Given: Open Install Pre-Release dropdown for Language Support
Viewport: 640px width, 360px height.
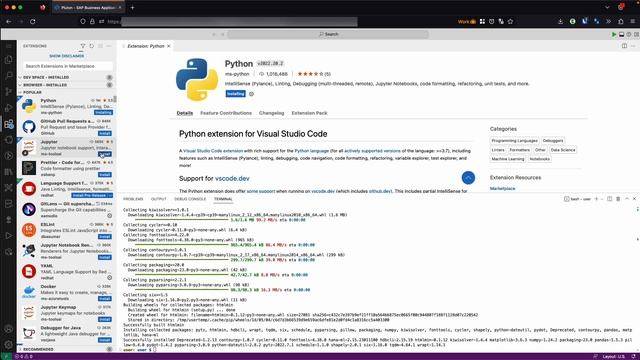Looking at the screenshot, I should tap(111, 196).
